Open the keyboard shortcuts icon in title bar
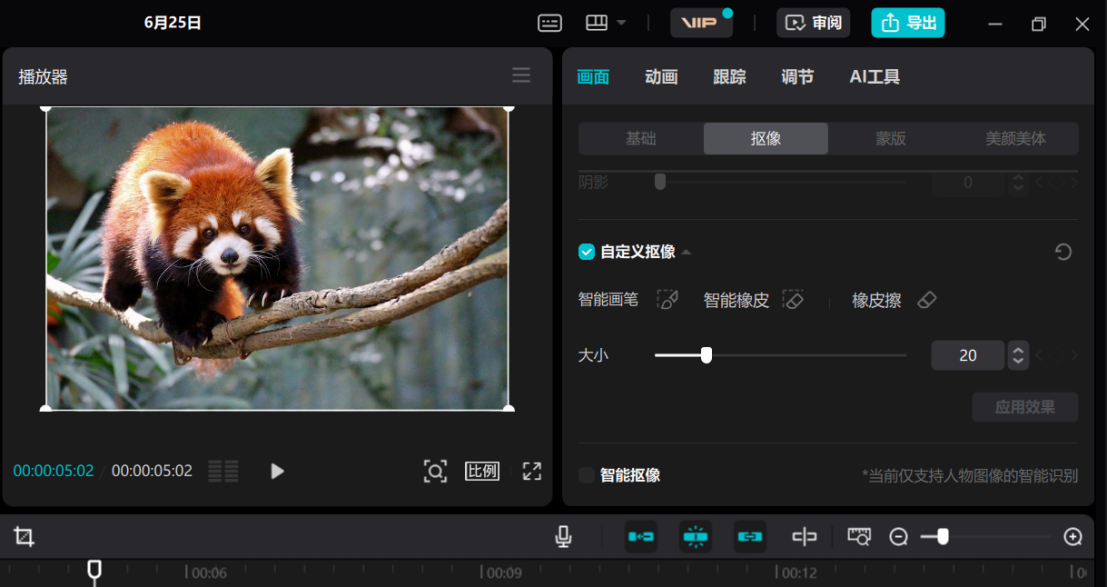Viewport: 1107px width, 587px height. 549,23
